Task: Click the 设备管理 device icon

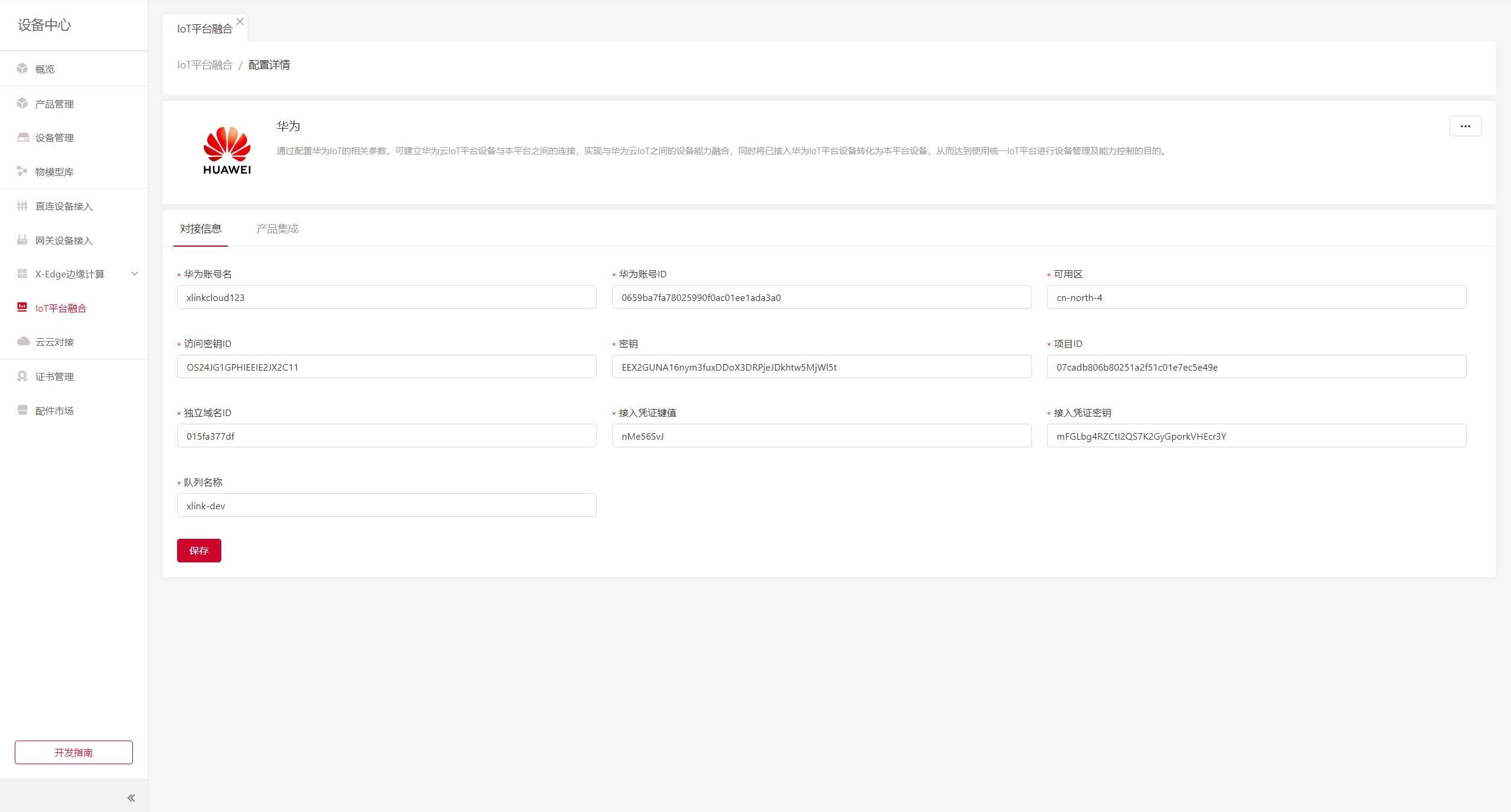Action: coord(22,137)
